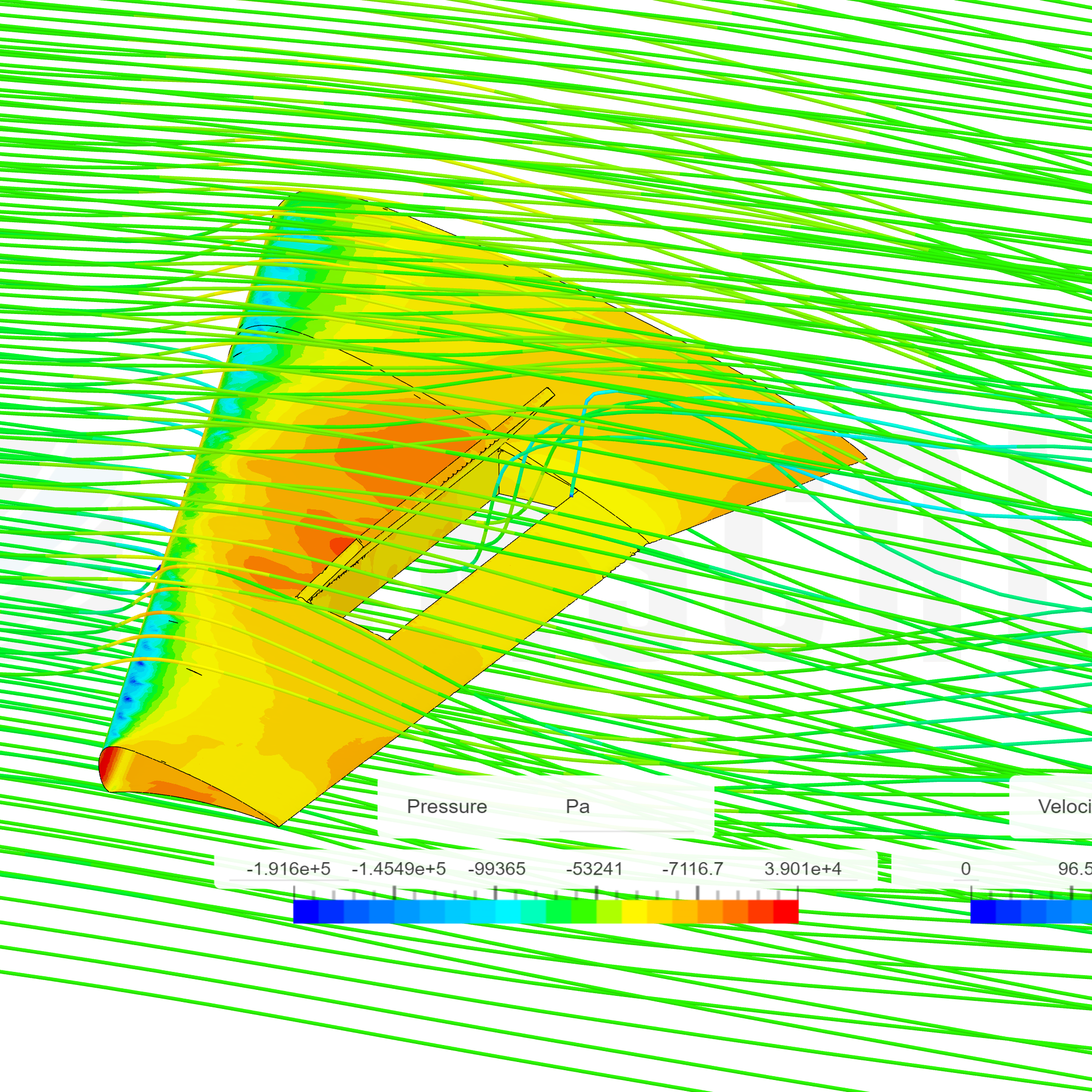
Task: Edit the velocity minimum value 0
Action: click(x=966, y=869)
